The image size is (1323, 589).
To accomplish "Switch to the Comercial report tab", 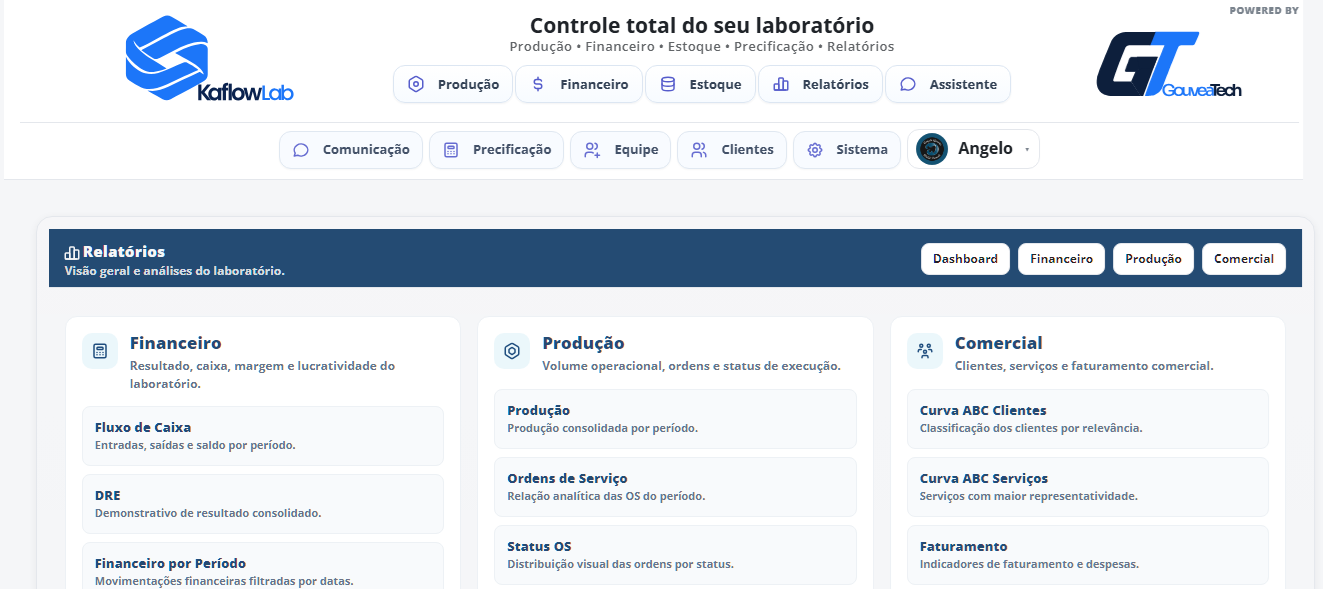I will [1244, 259].
